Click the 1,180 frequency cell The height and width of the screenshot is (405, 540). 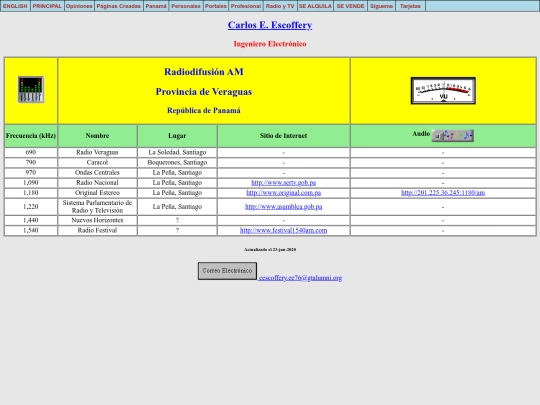click(31, 193)
